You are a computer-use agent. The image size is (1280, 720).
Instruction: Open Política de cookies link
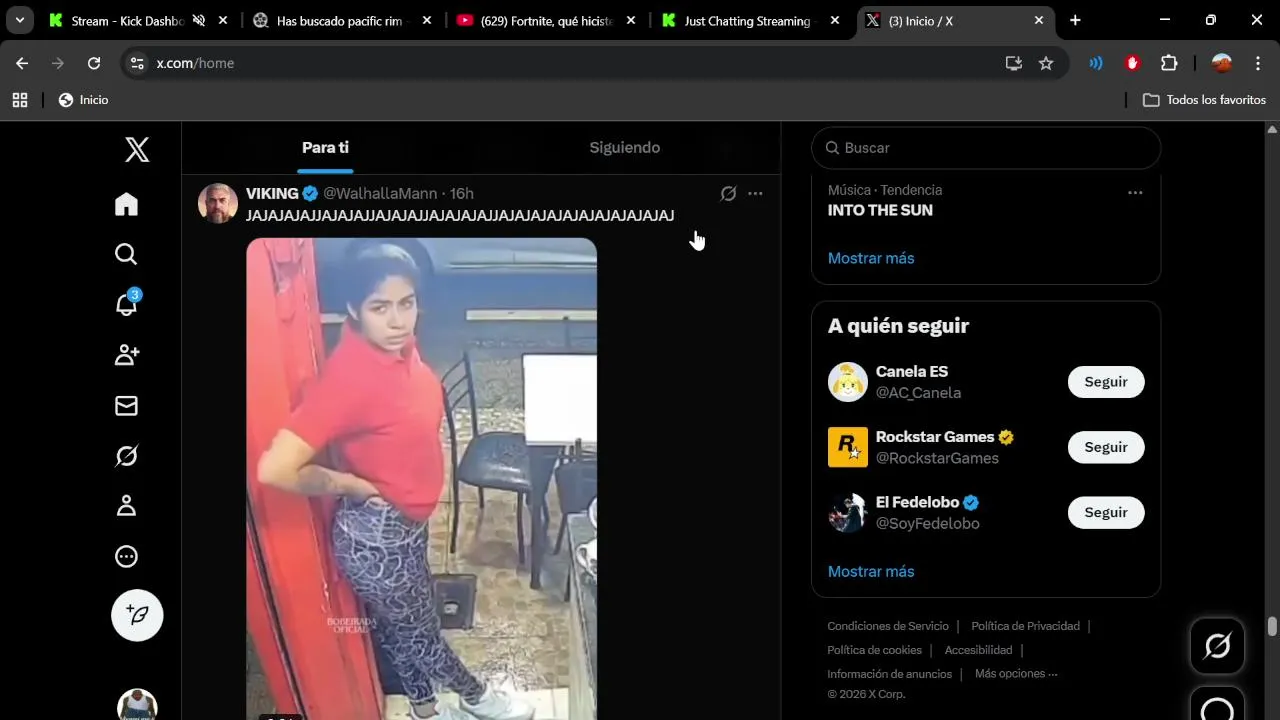[874, 650]
